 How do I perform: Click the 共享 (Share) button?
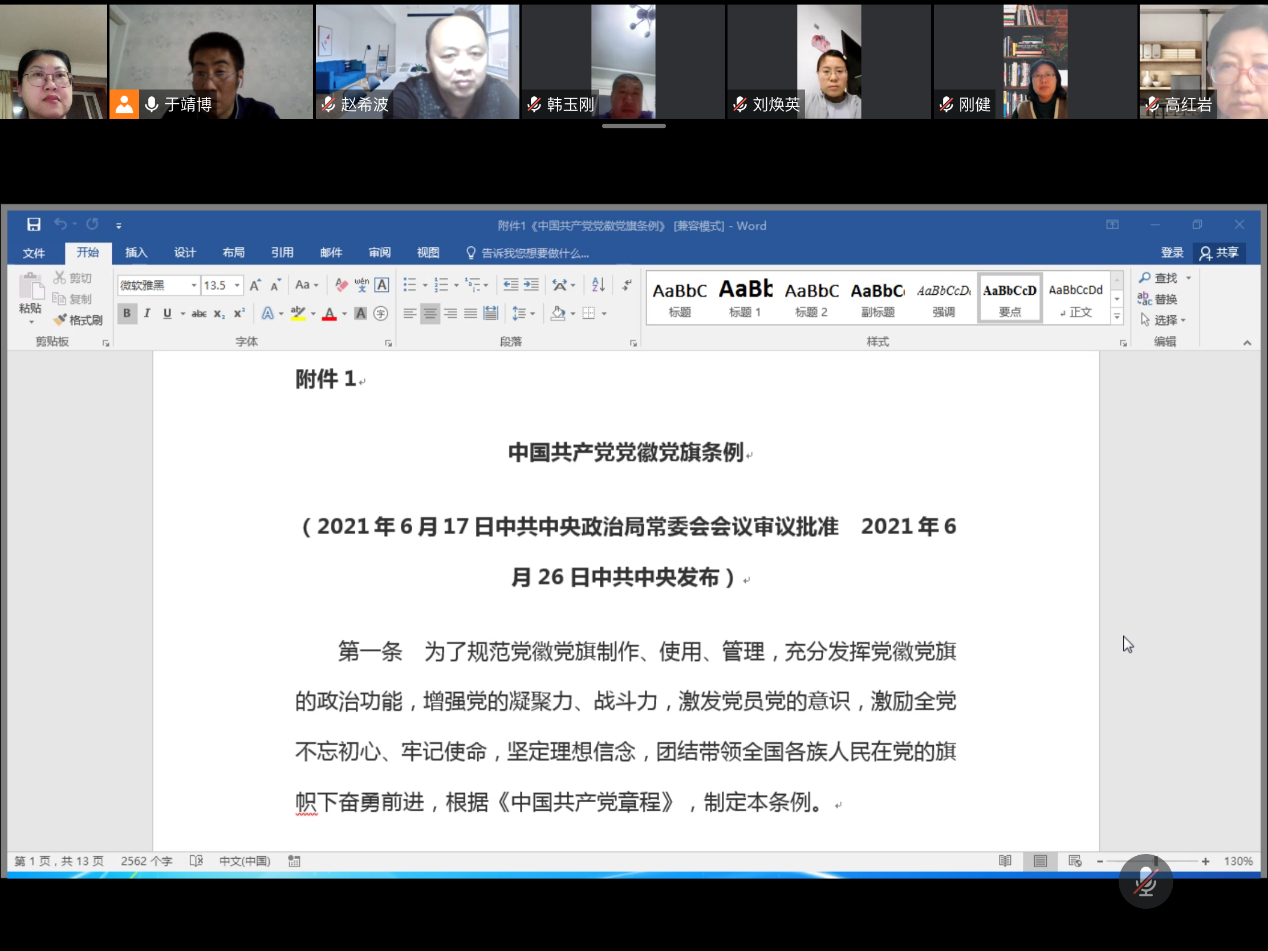[1219, 253]
